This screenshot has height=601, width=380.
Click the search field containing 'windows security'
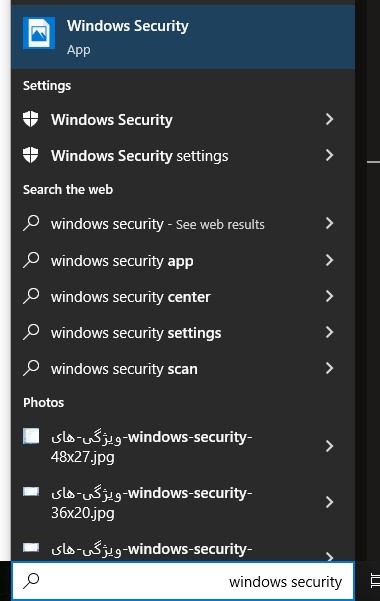click(183, 581)
